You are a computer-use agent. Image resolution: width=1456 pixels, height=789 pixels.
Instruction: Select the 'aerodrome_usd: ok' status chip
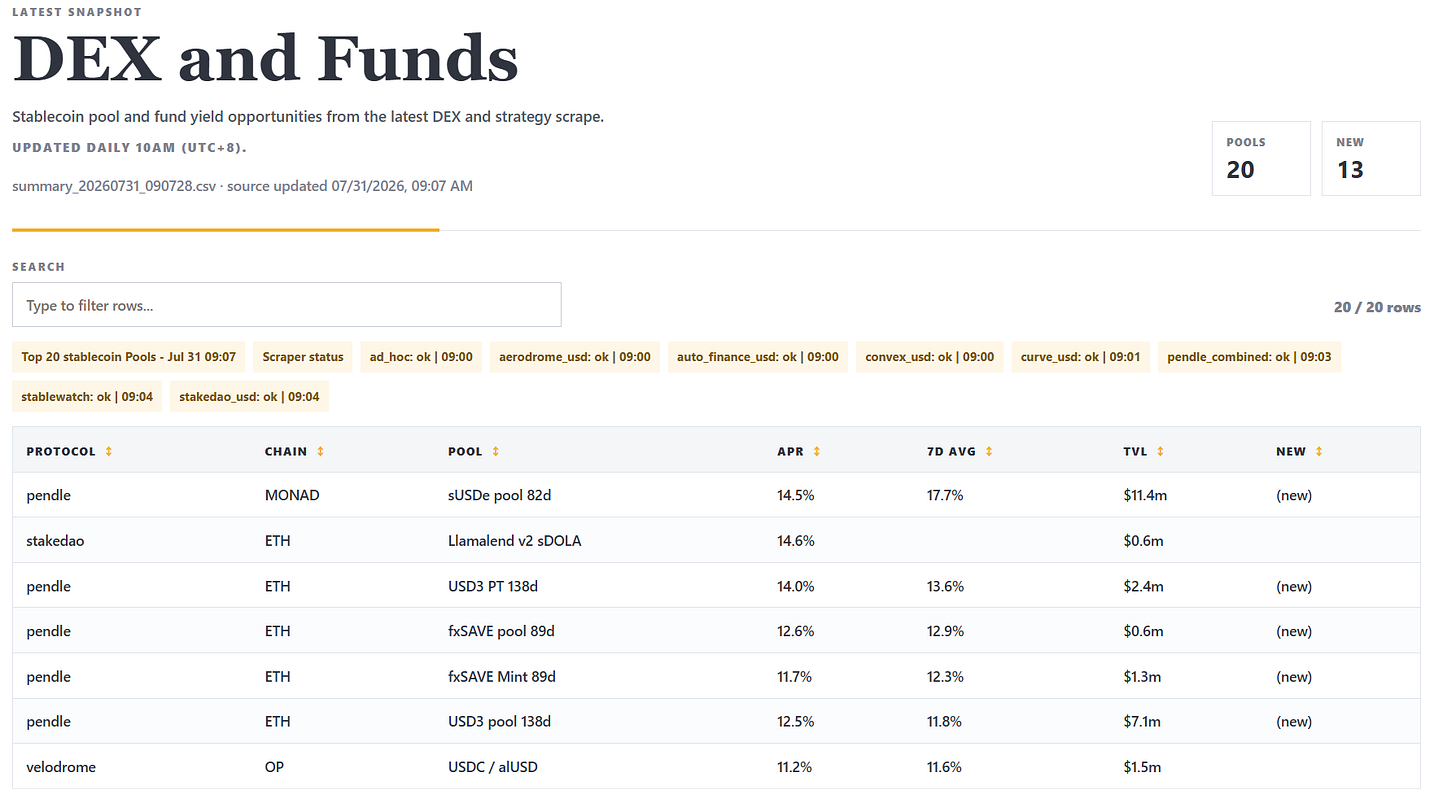[575, 357]
